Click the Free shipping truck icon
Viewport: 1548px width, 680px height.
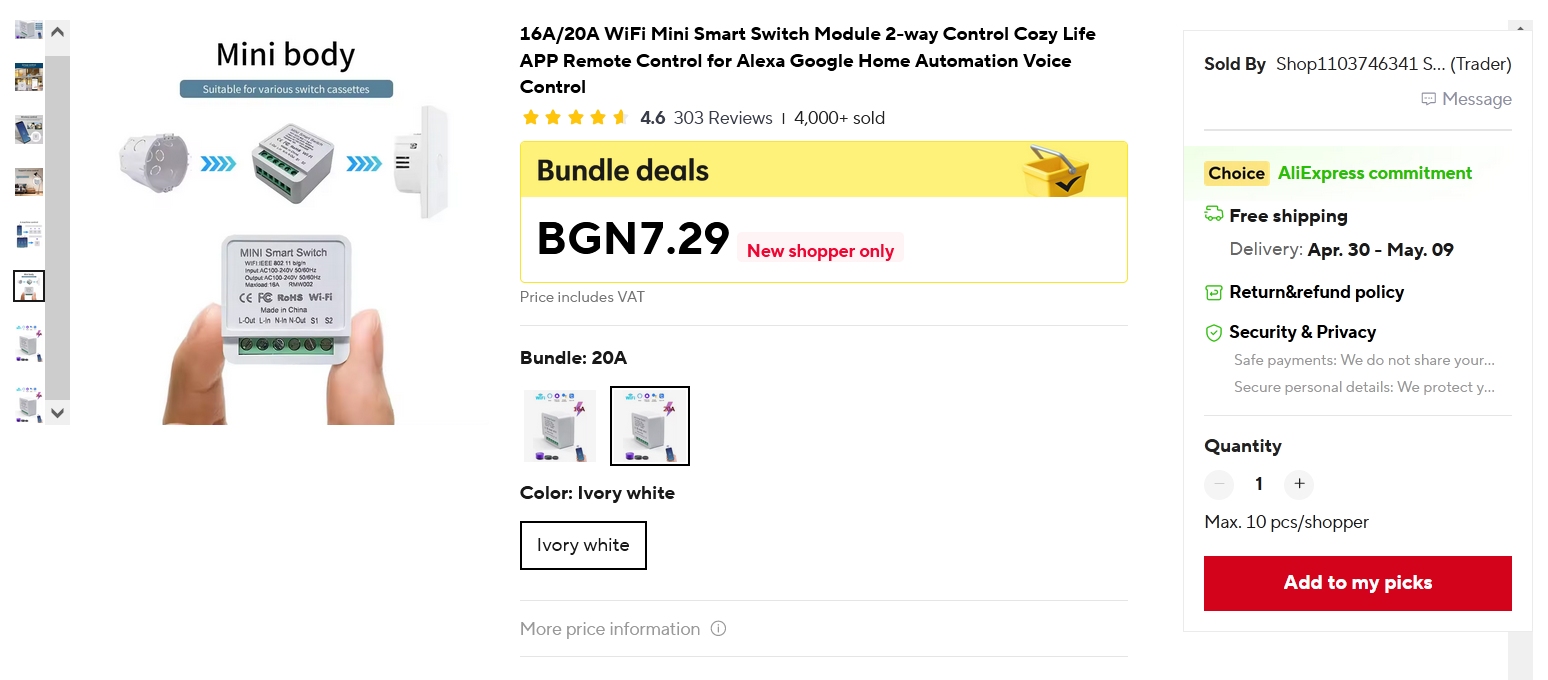click(x=1213, y=214)
